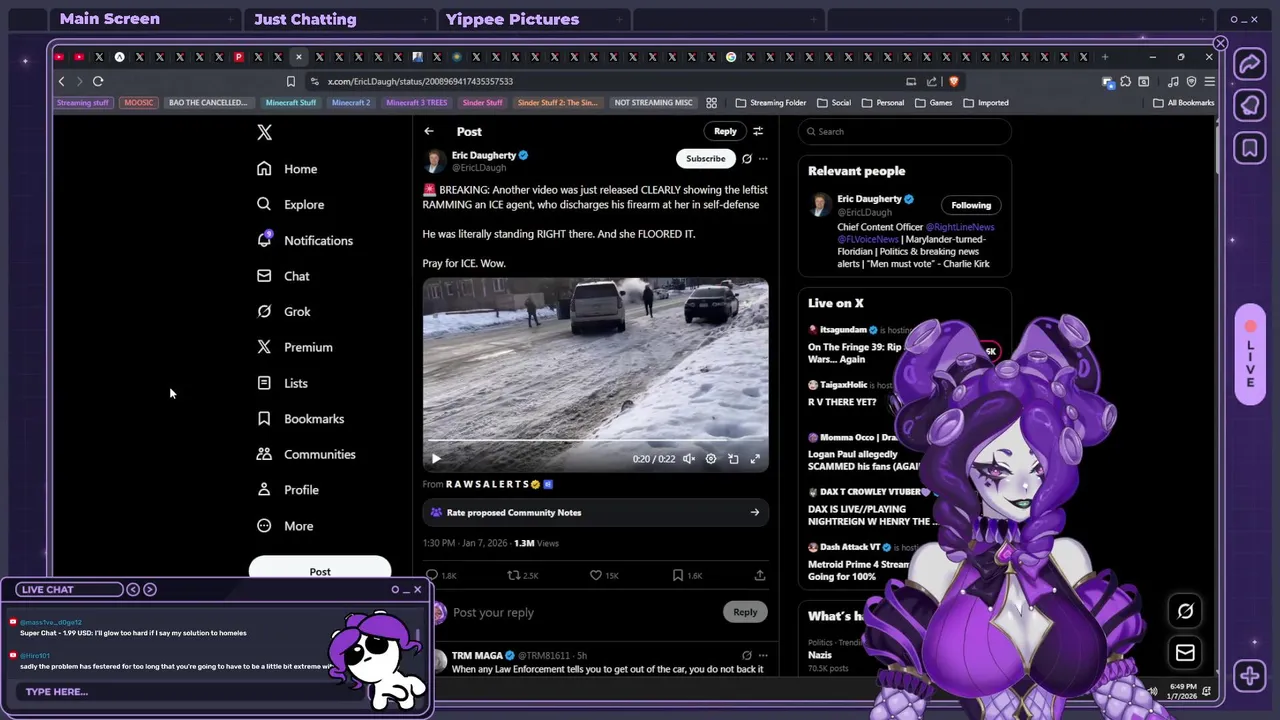Toggle video mute speaker icon

pyautogui.click(x=689, y=459)
